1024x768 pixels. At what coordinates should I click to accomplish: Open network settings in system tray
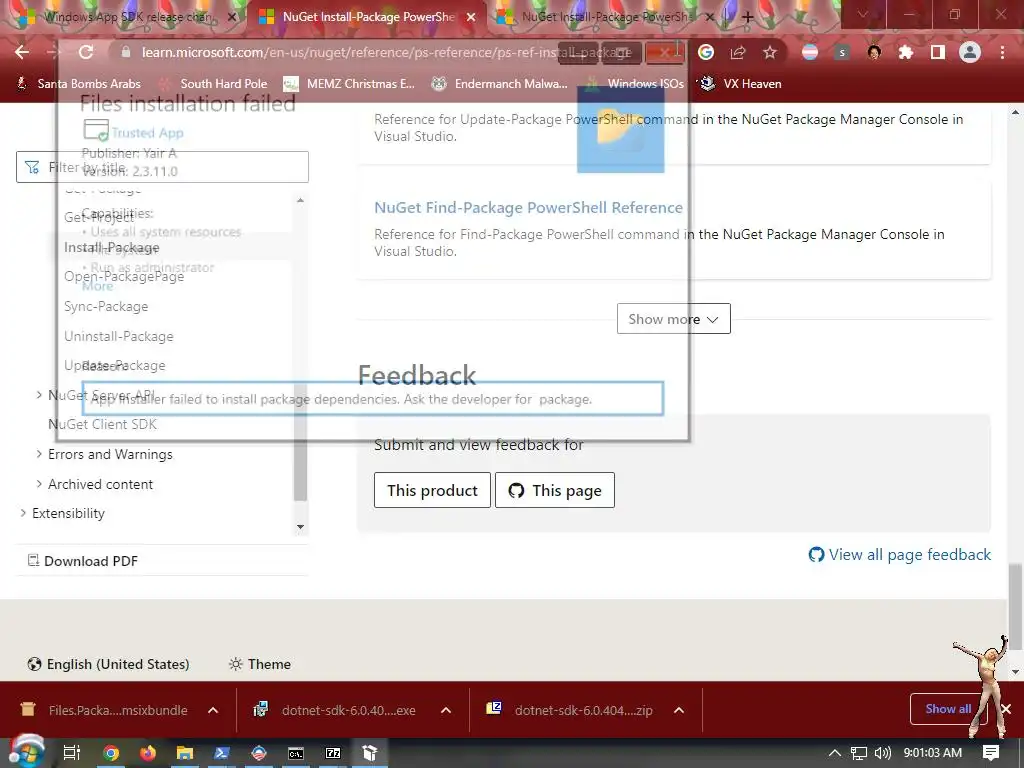point(859,753)
